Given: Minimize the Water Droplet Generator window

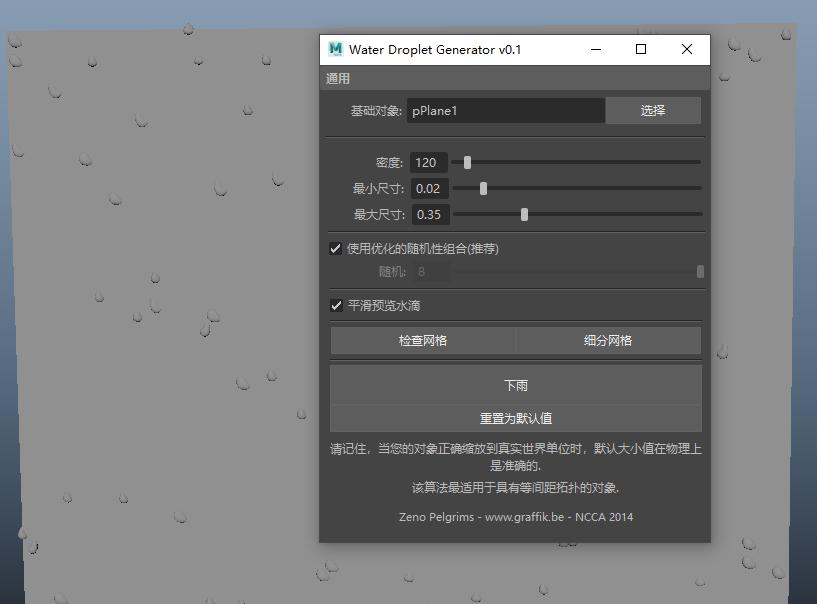Looking at the screenshot, I should 596,50.
